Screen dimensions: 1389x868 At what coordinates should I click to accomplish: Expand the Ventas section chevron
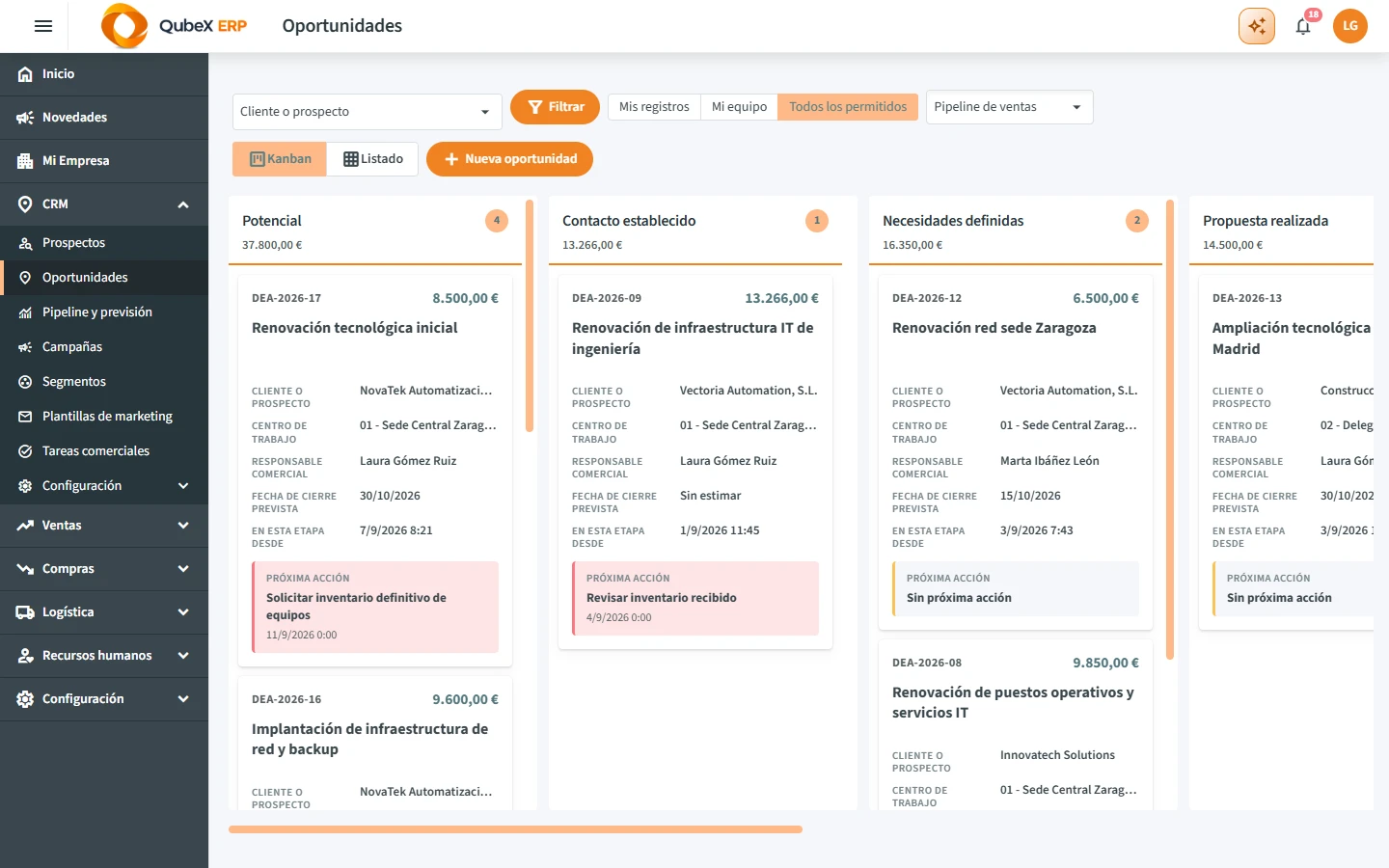[x=183, y=526]
